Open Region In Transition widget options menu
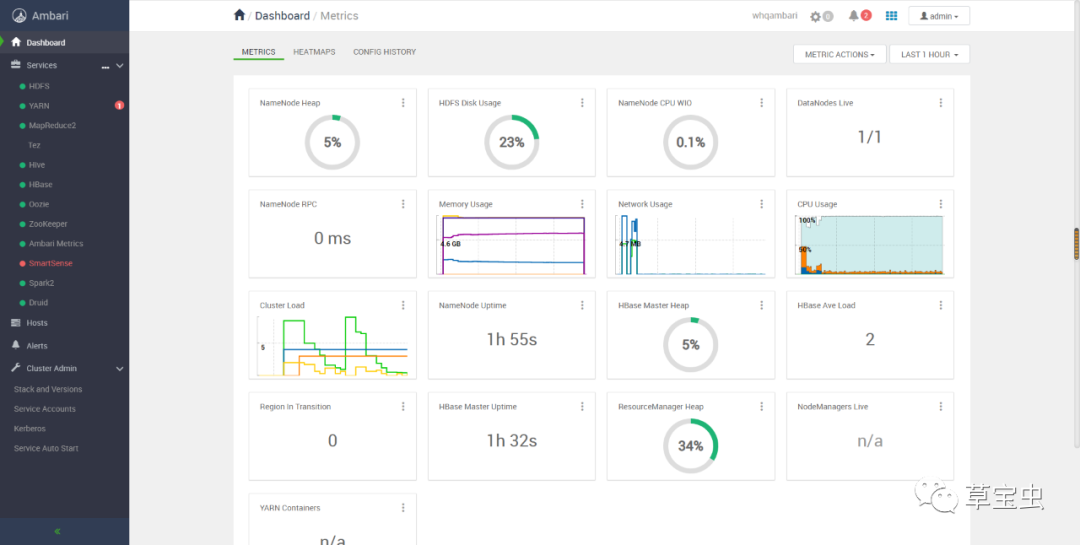The width and height of the screenshot is (1080, 545). 403,407
